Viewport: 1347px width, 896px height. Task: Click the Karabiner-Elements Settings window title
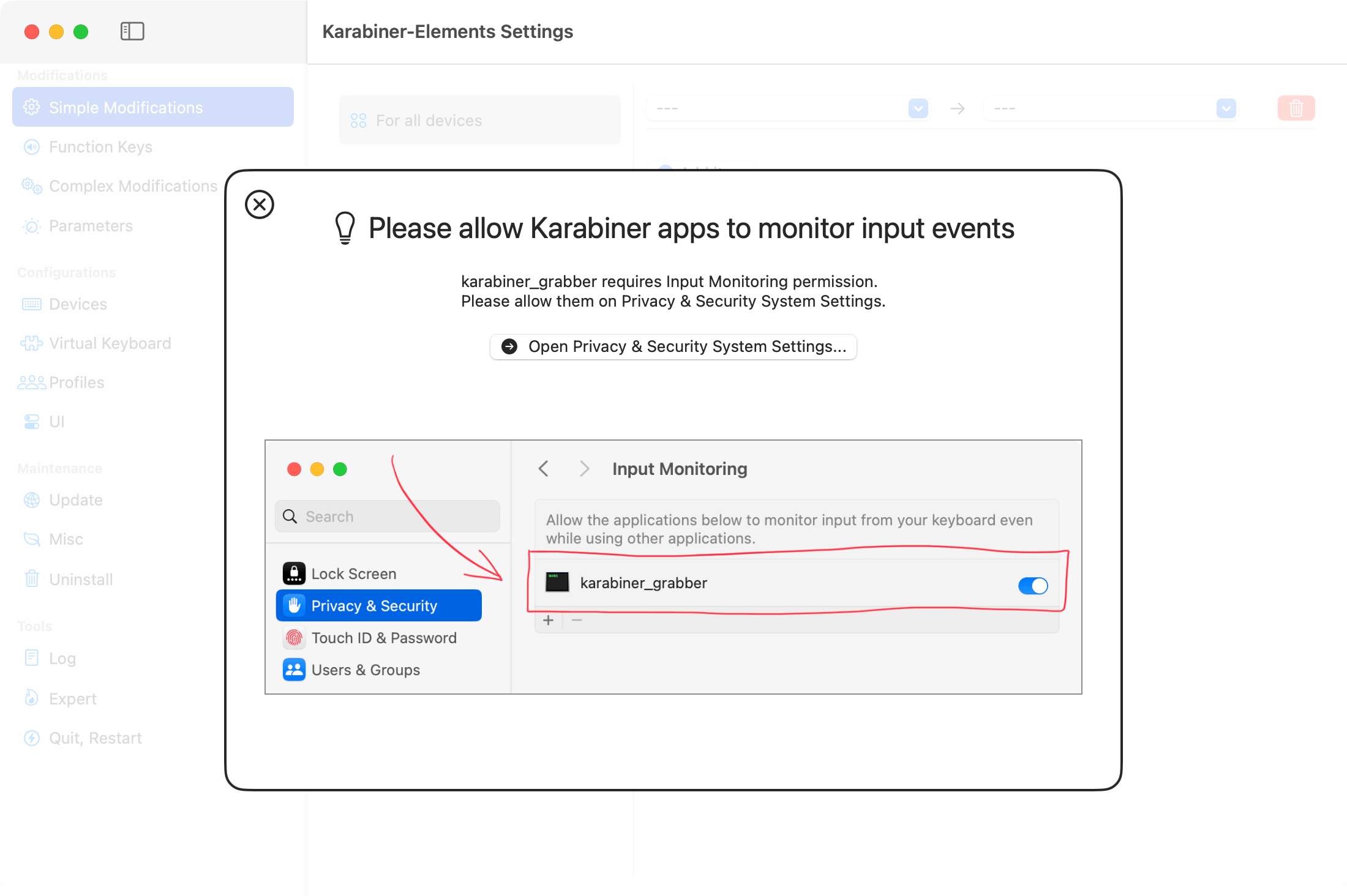(x=448, y=31)
